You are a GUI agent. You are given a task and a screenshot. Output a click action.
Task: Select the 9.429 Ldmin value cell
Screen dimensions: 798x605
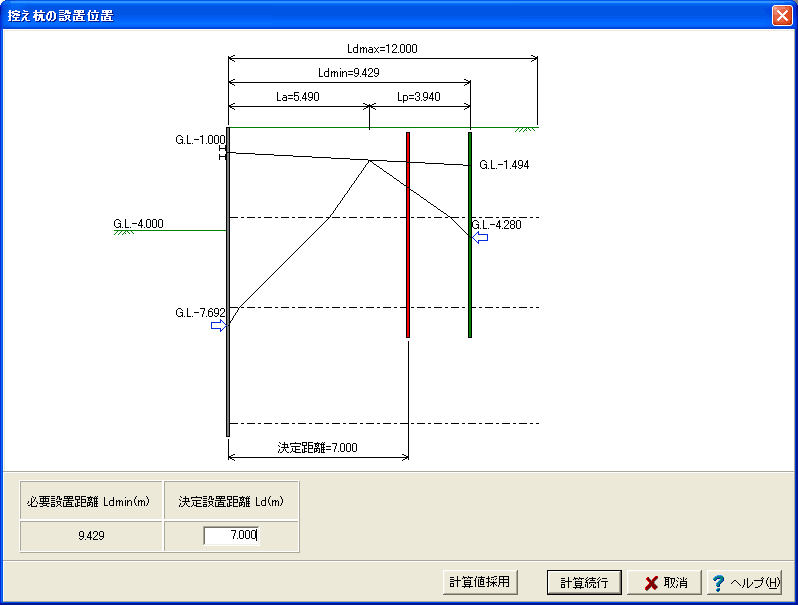[x=91, y=536]
